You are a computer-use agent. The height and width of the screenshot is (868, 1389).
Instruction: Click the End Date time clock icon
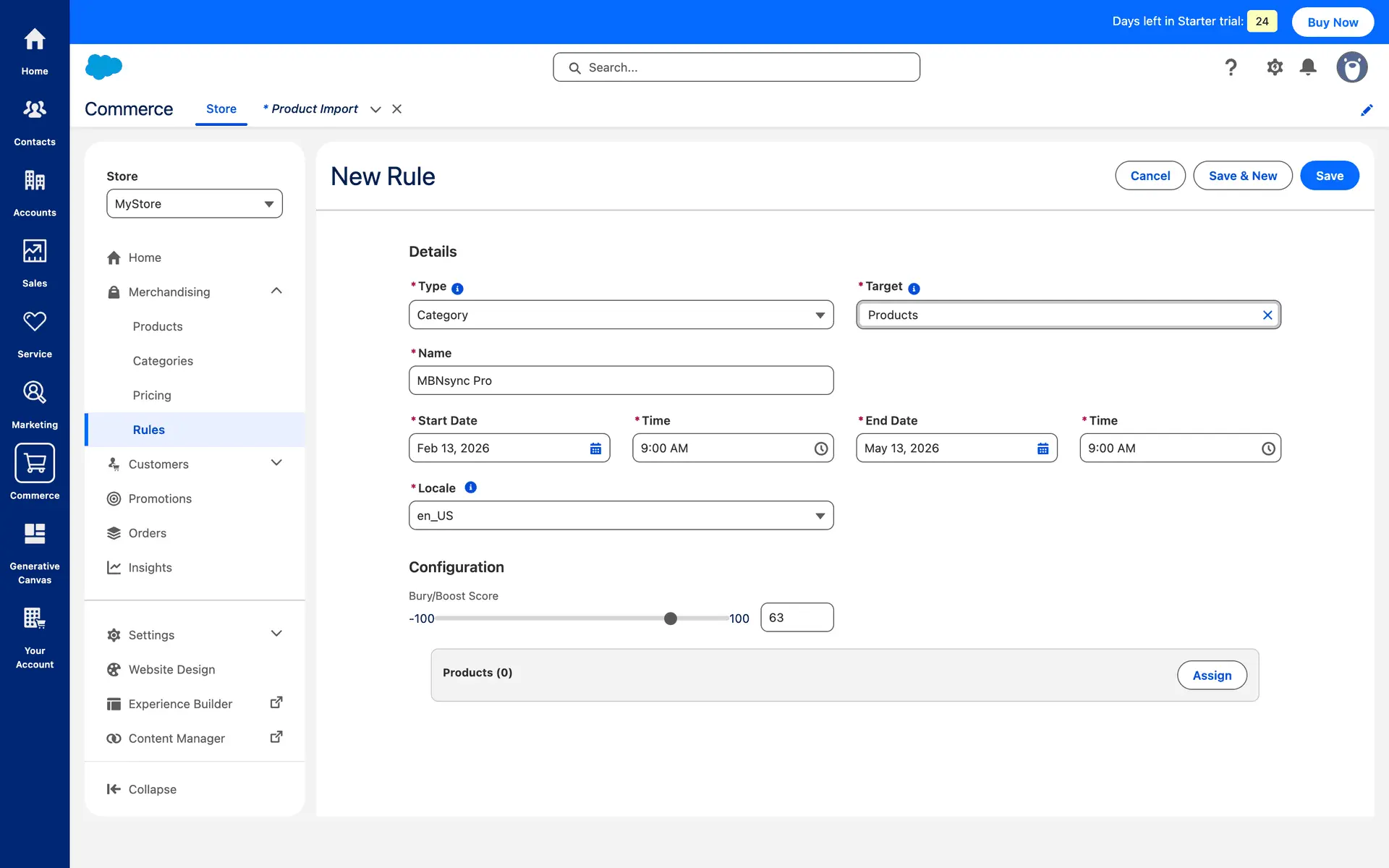[x=1267, y=448]
